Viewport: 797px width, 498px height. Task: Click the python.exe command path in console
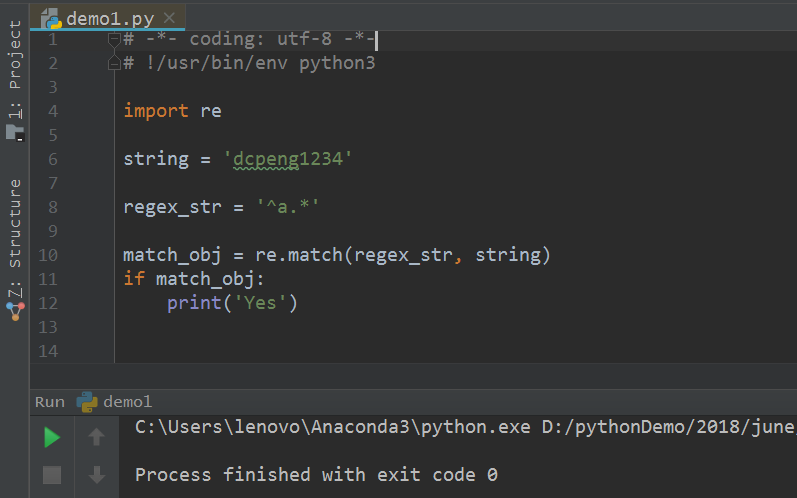pyautogui.click(x=332, y=427)
